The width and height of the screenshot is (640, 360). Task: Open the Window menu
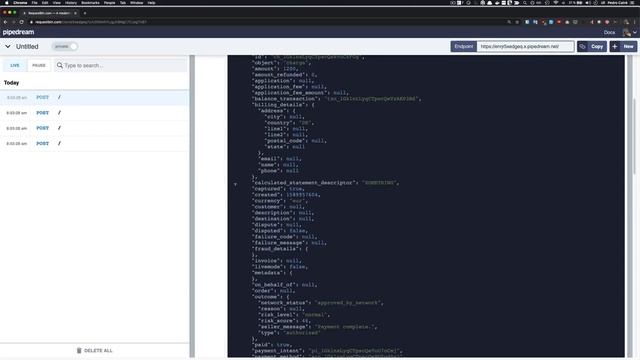[136, 2]
